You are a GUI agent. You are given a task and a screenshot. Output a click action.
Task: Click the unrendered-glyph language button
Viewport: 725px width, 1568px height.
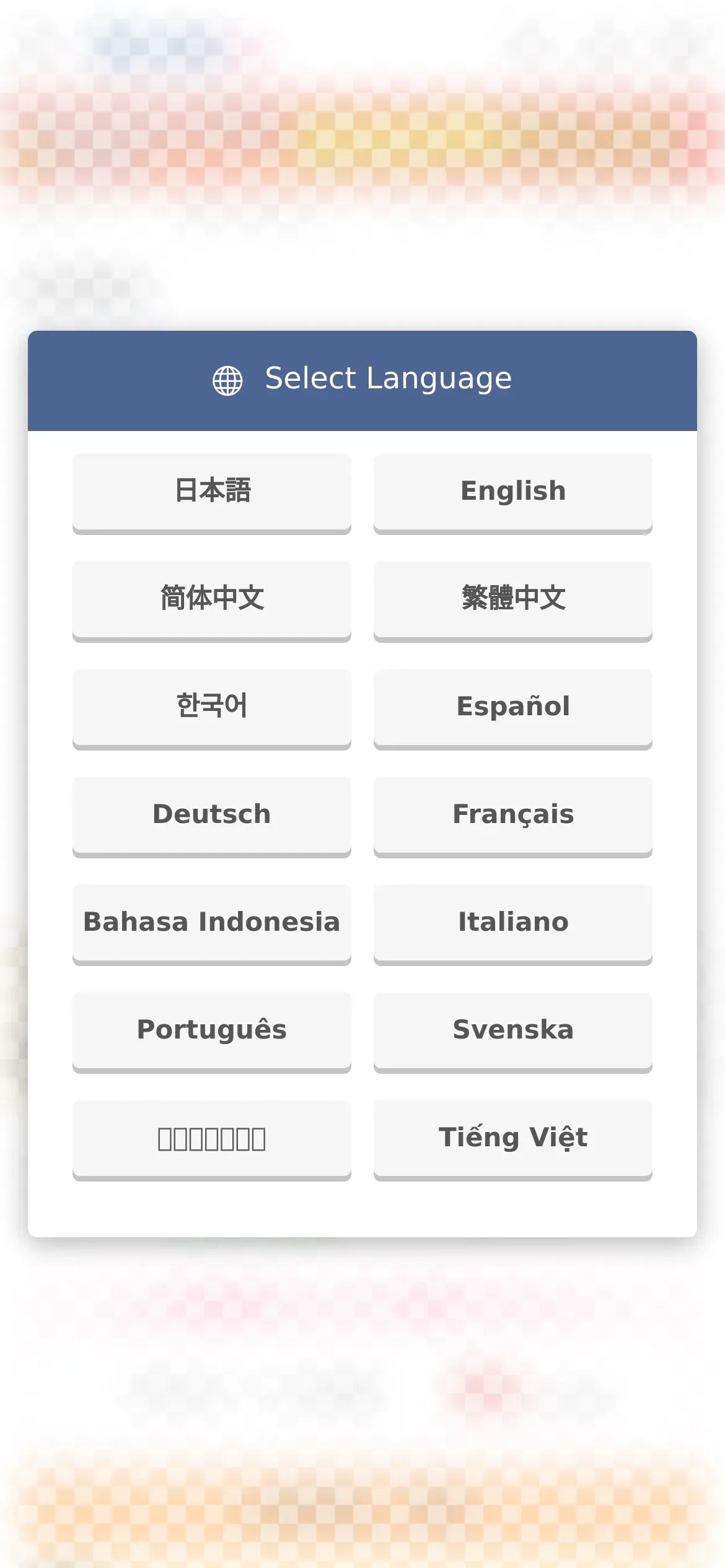pyautogui.click(x=212, y=1140)
